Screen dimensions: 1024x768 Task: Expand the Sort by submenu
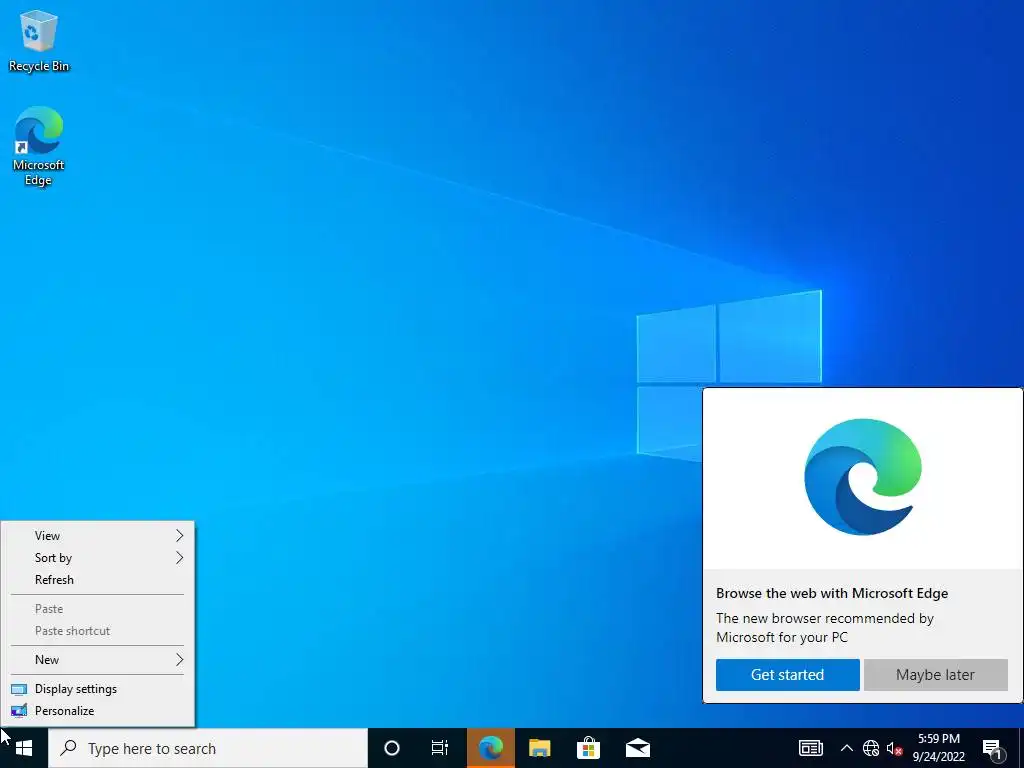pos(97,558)
